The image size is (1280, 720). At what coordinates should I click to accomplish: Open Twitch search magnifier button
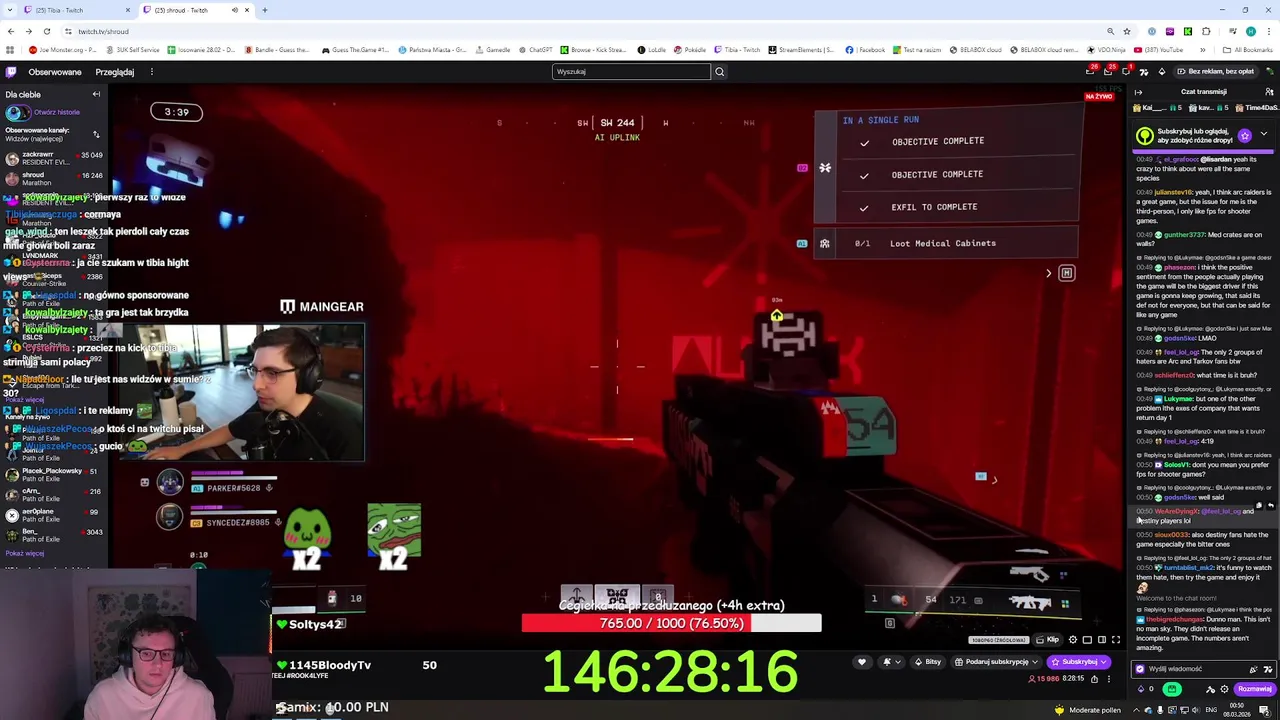click(x=719, y=72)
